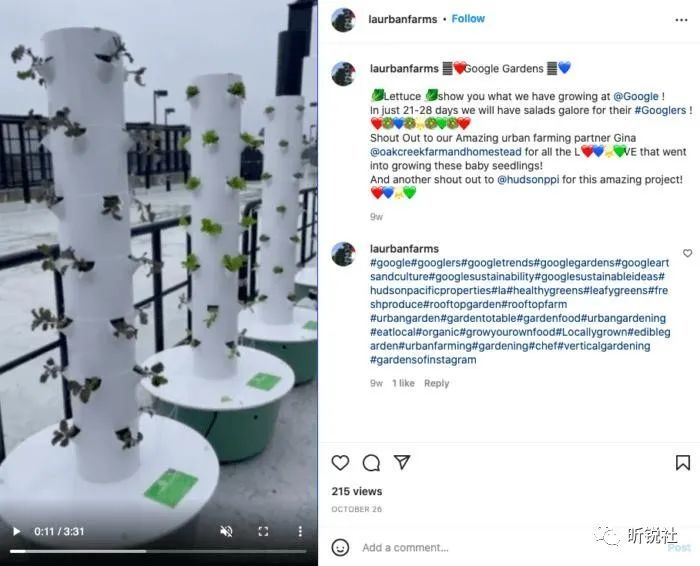Unmute the video sound
This screenshot has width=700, height=566.
[226, 531]
